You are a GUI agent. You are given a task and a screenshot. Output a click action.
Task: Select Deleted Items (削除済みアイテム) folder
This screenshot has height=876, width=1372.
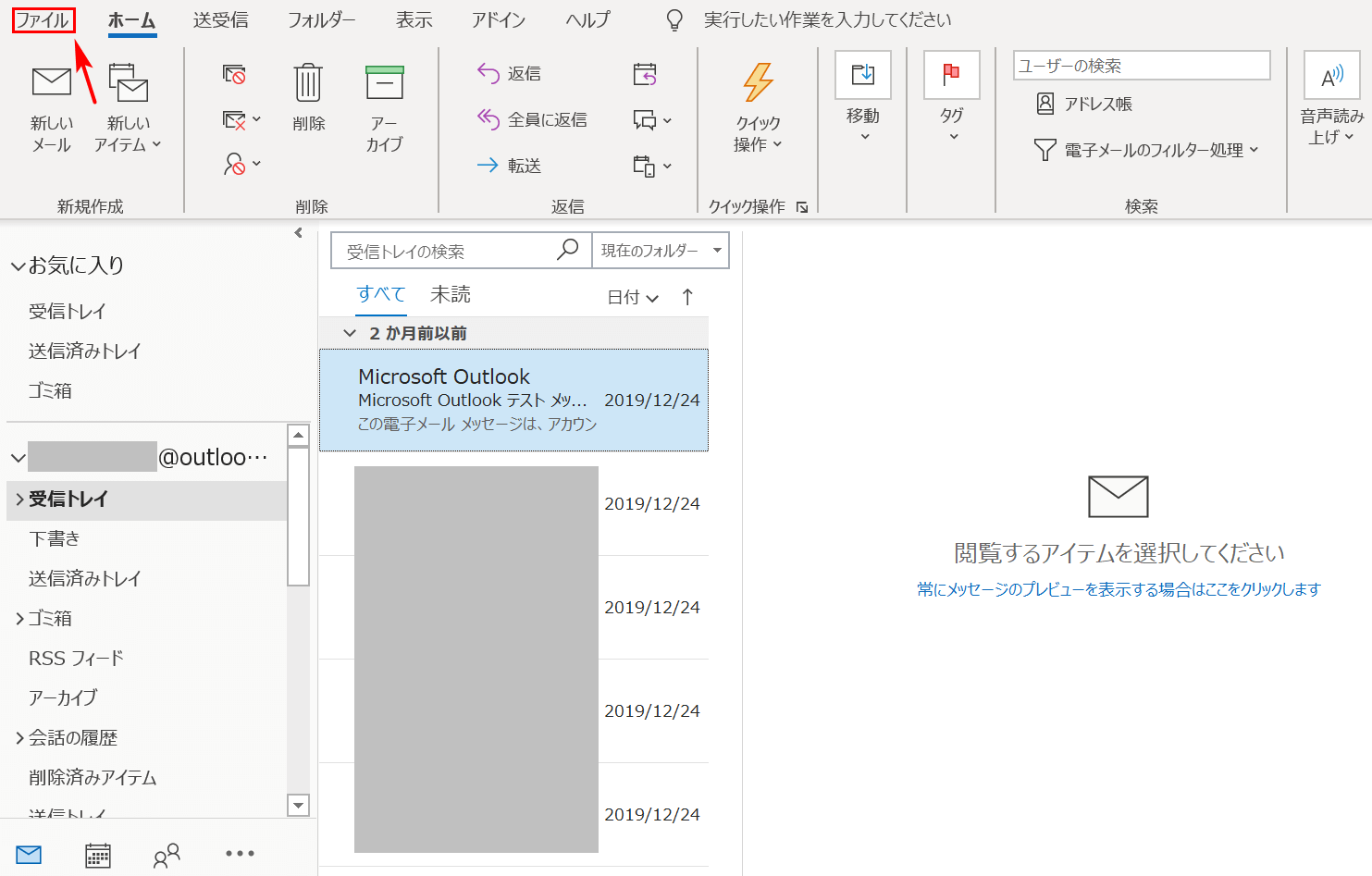[93, 778]
